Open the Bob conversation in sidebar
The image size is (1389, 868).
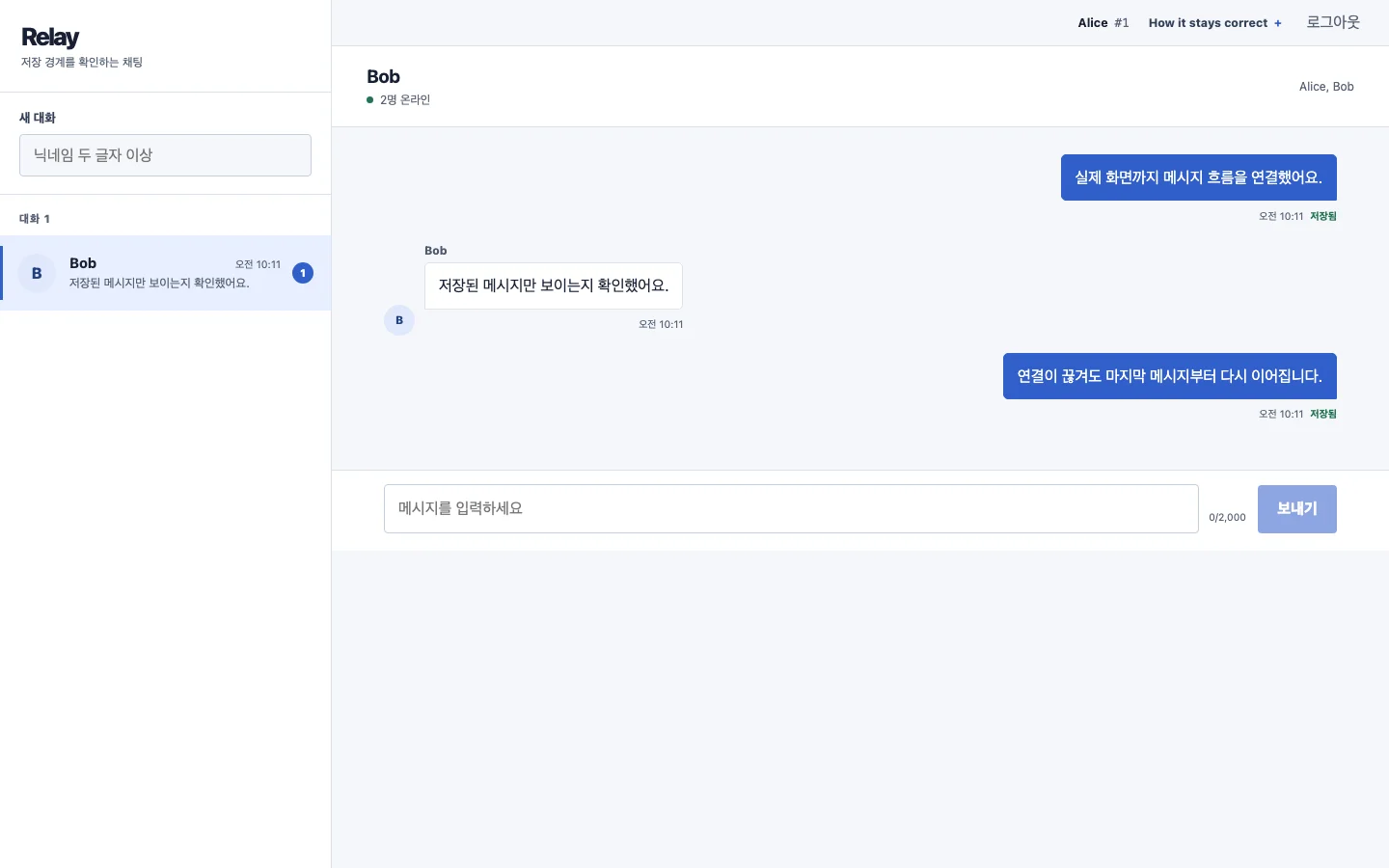pyautogui.click(x=166, y=273)
